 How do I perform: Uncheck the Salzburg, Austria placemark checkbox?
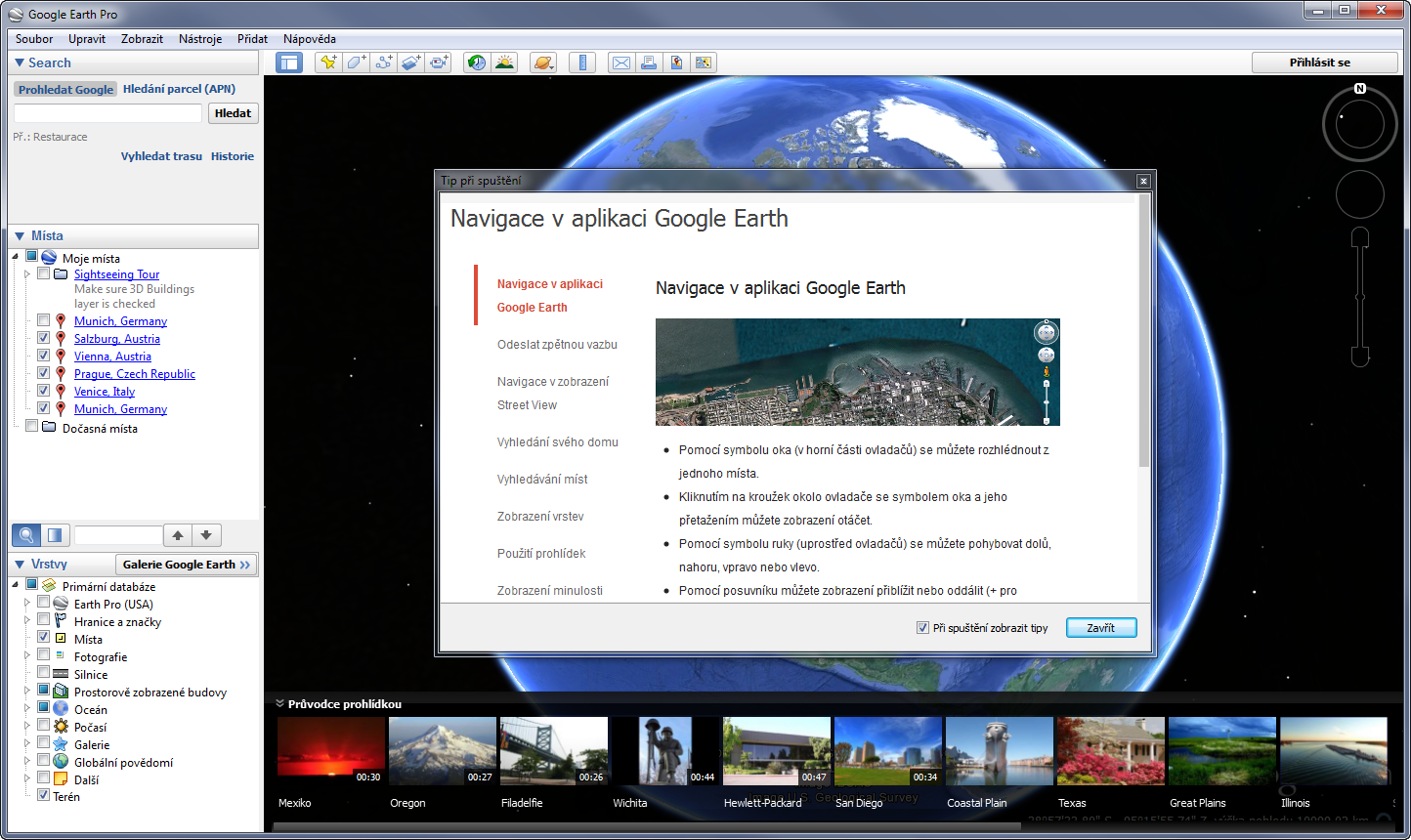44,338
